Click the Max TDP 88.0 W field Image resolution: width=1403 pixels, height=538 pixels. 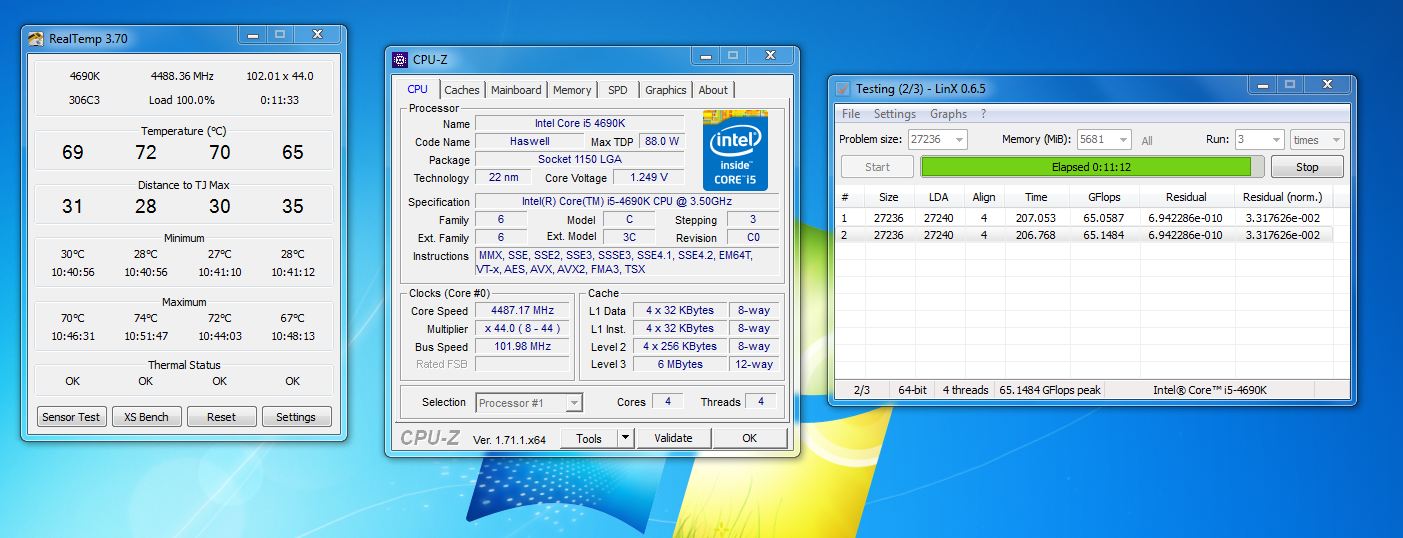click(x=663, y=142)
